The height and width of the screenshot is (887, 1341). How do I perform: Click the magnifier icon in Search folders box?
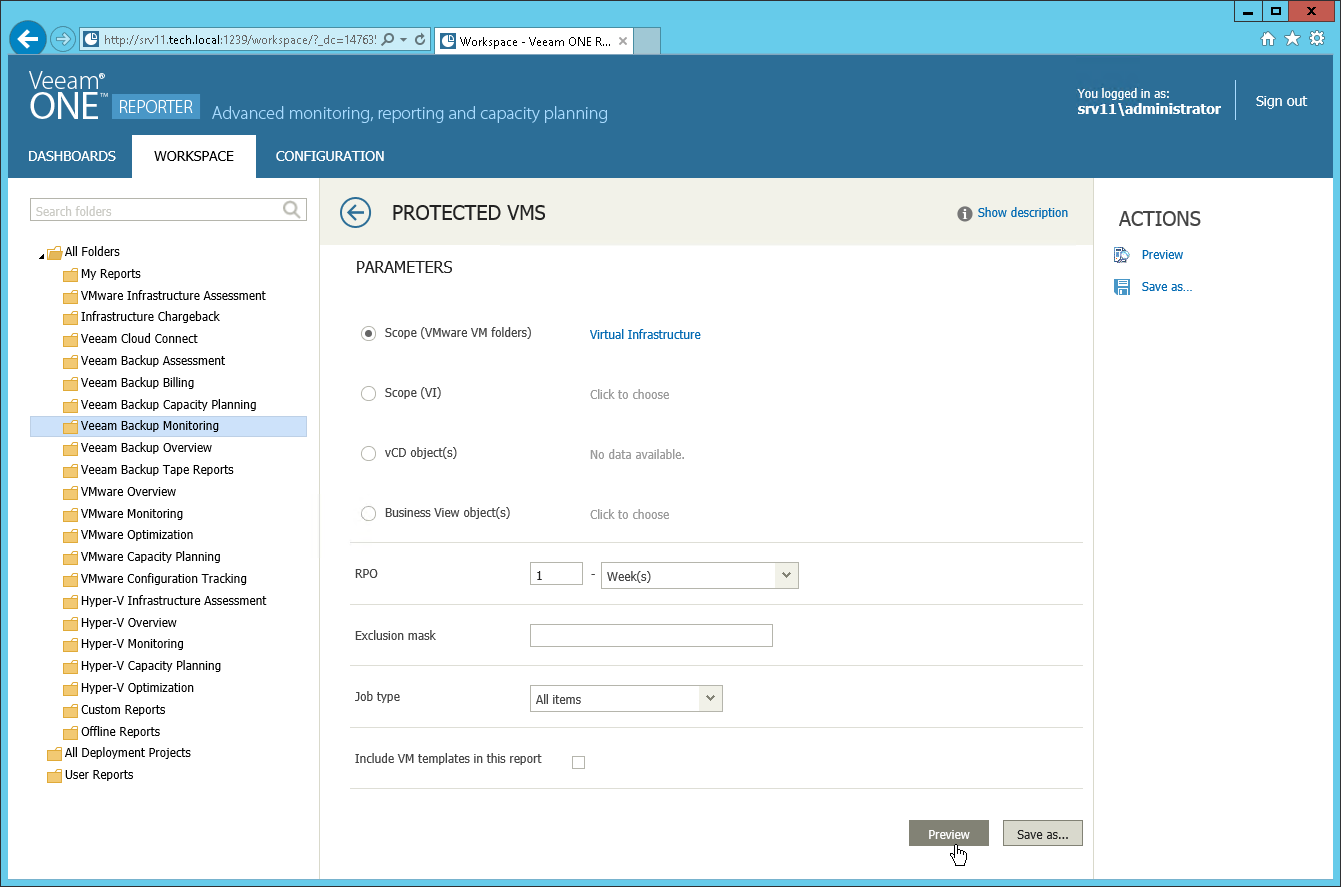(x=292, y=209)
